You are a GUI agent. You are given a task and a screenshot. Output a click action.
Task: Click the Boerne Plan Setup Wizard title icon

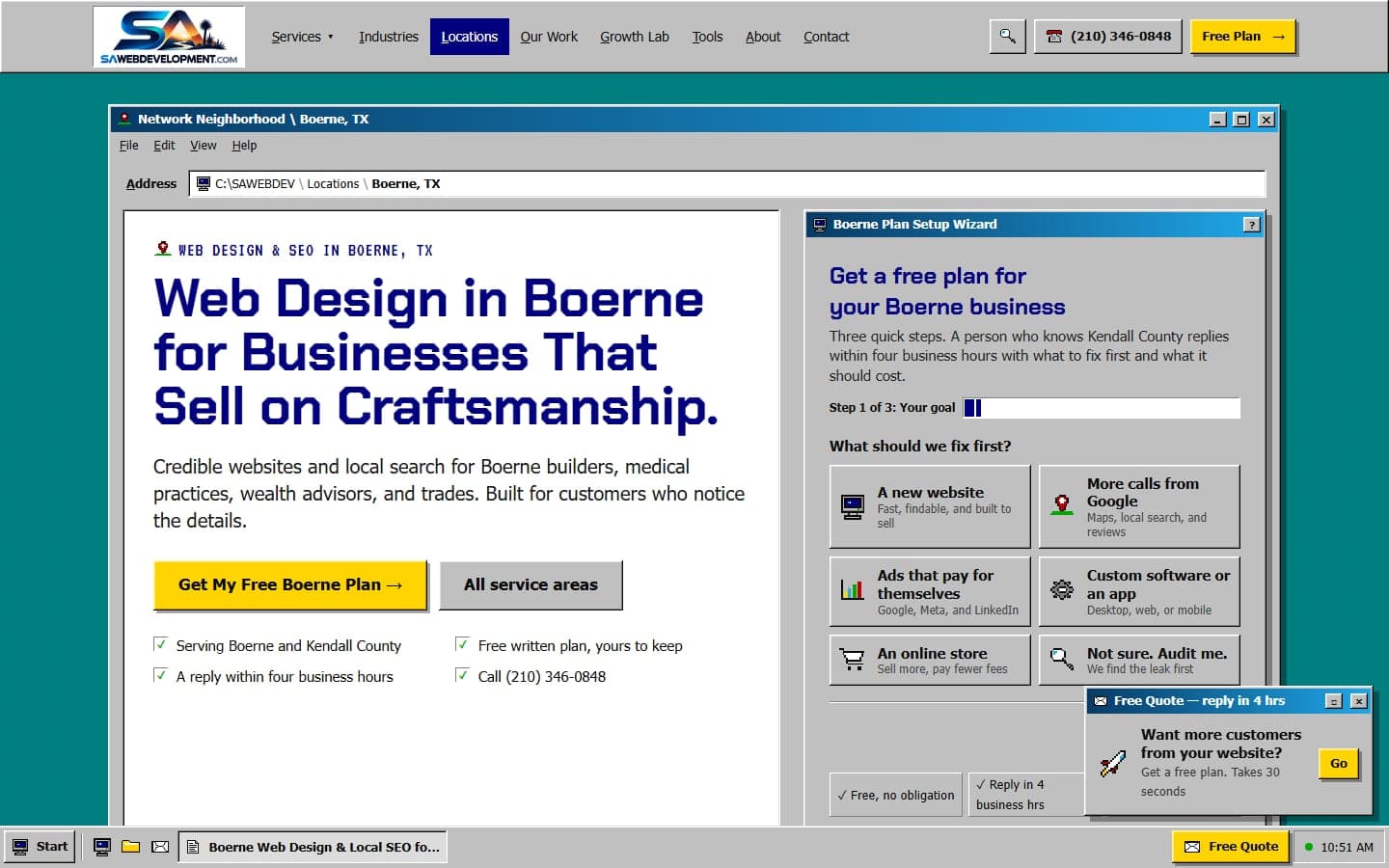[820, 224]
